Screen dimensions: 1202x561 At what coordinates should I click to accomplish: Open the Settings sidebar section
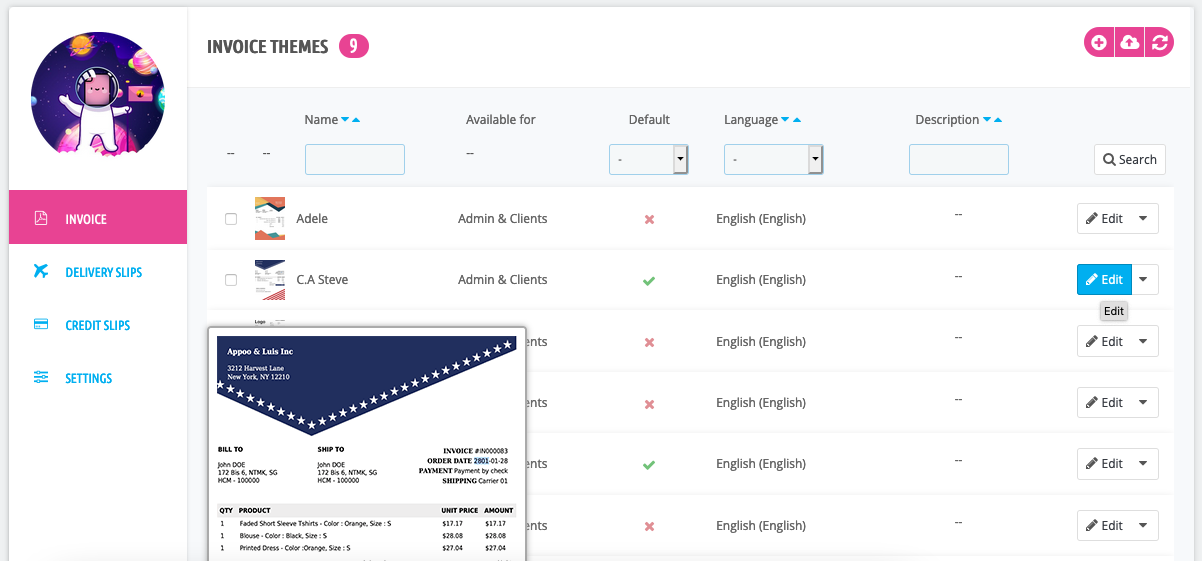(x=98, y=377)
